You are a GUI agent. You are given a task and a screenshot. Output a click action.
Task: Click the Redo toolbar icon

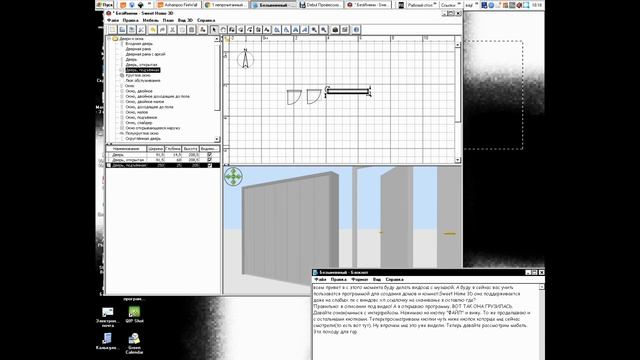pos(162,30)
